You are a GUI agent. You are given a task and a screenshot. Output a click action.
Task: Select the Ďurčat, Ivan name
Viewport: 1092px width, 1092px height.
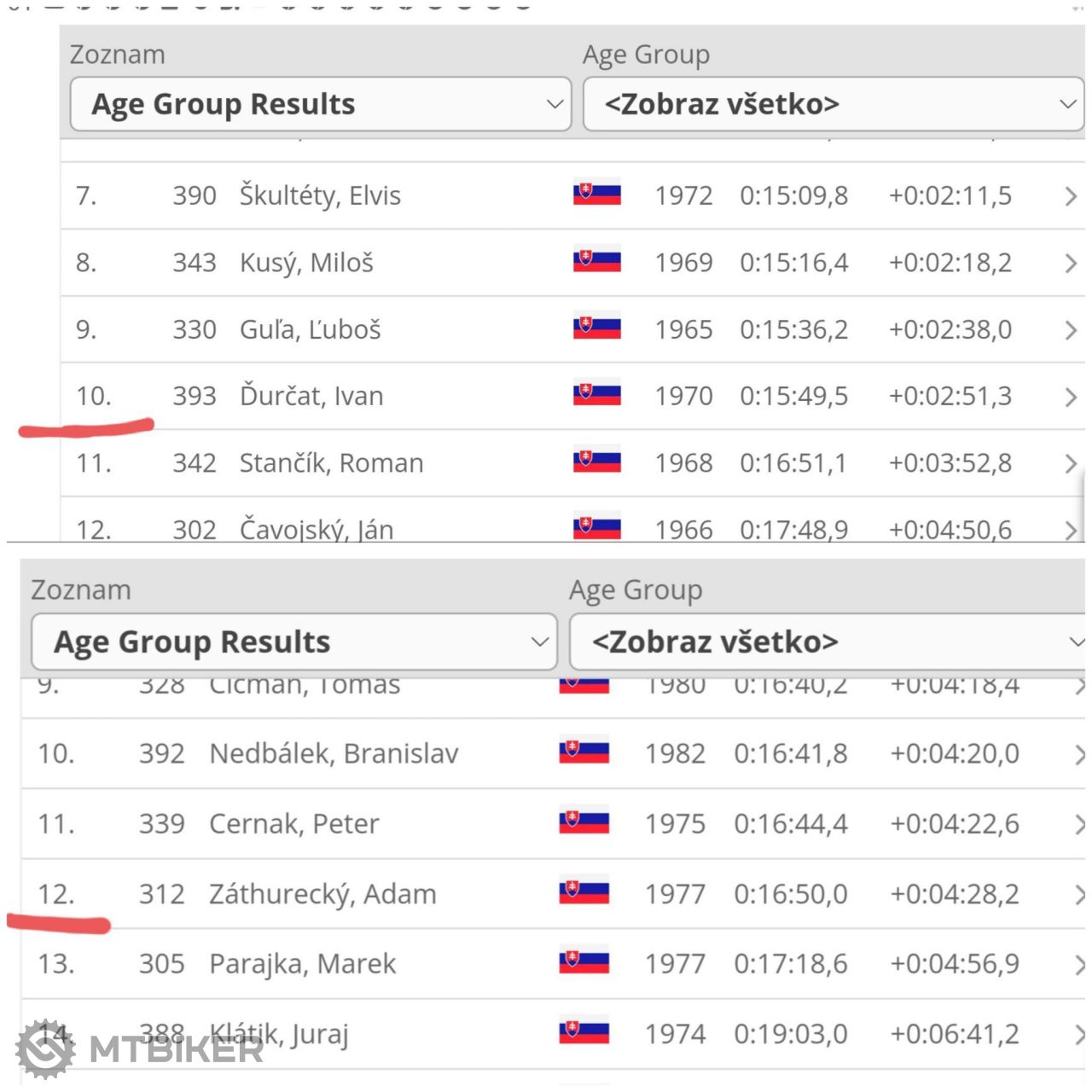coord(311,396)
